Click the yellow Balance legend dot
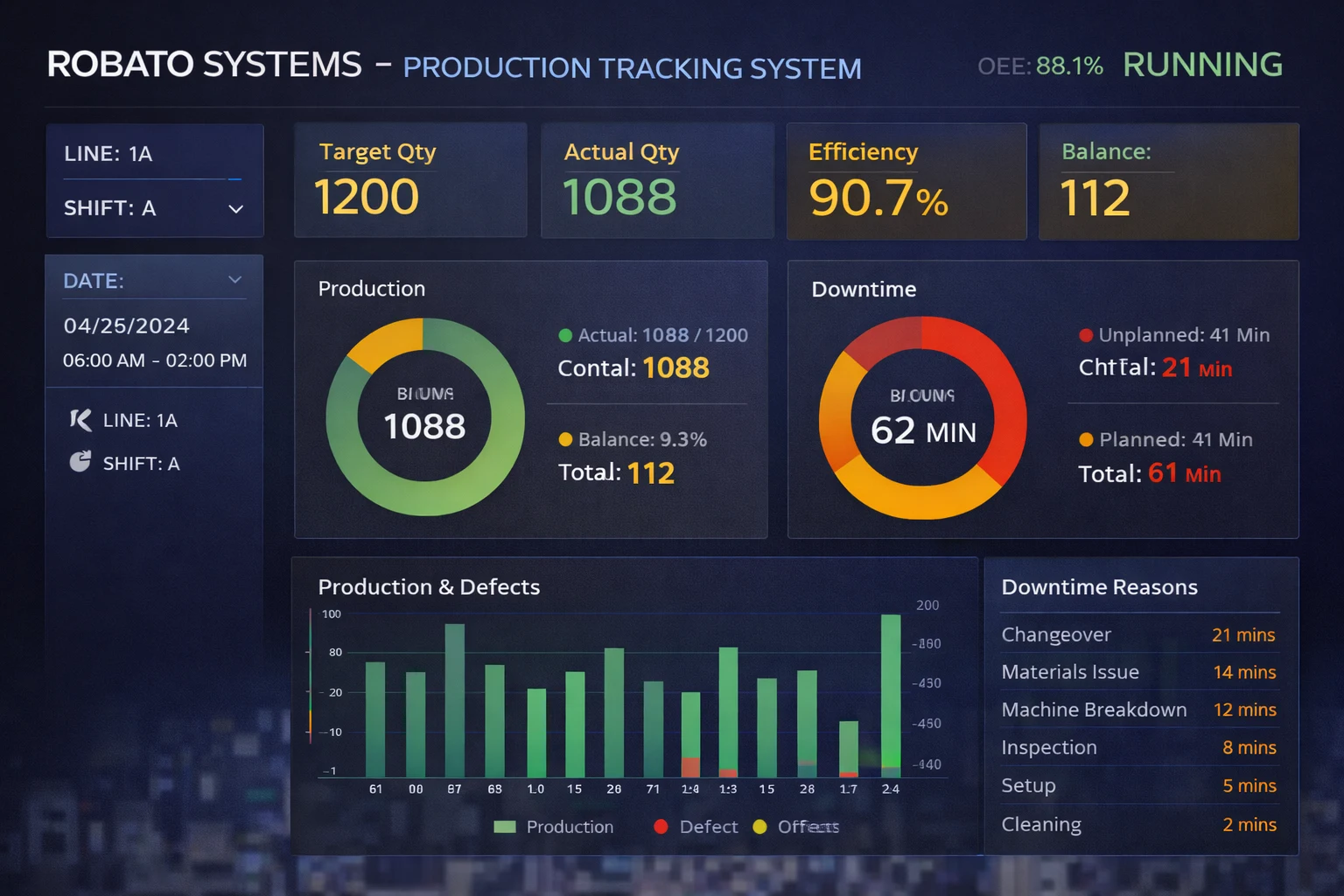Image resolution: width=1344 pixels, height=896 pixels. point(565,439)
